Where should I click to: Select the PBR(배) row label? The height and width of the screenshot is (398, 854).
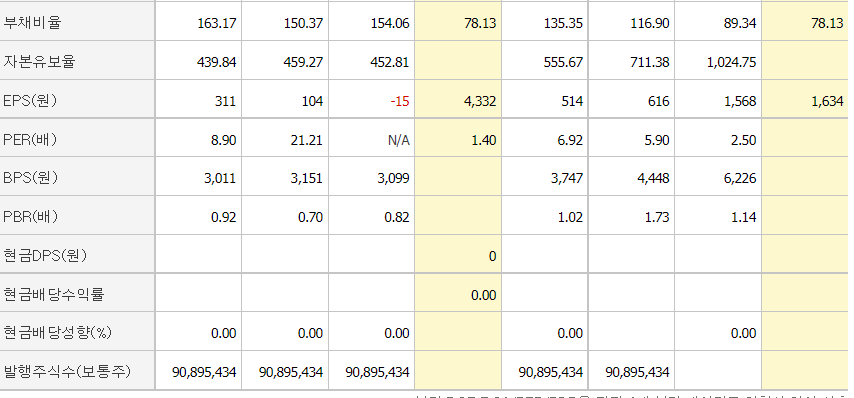click(30, 217)
